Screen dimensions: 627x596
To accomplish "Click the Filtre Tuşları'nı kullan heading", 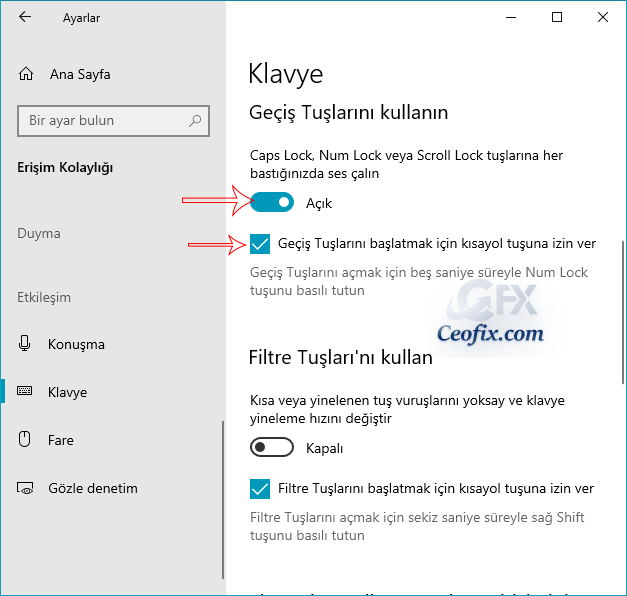I will (x=341, y=357).
